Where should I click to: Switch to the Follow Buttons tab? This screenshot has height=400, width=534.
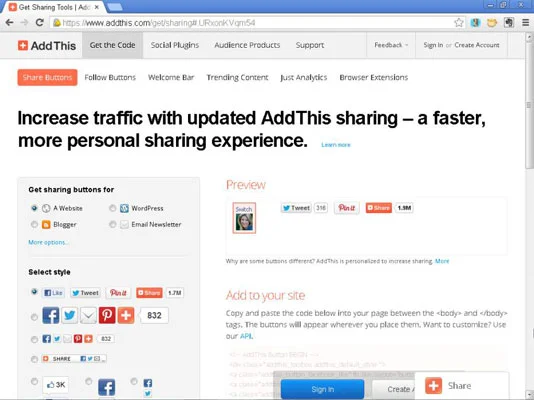(110, 77)
